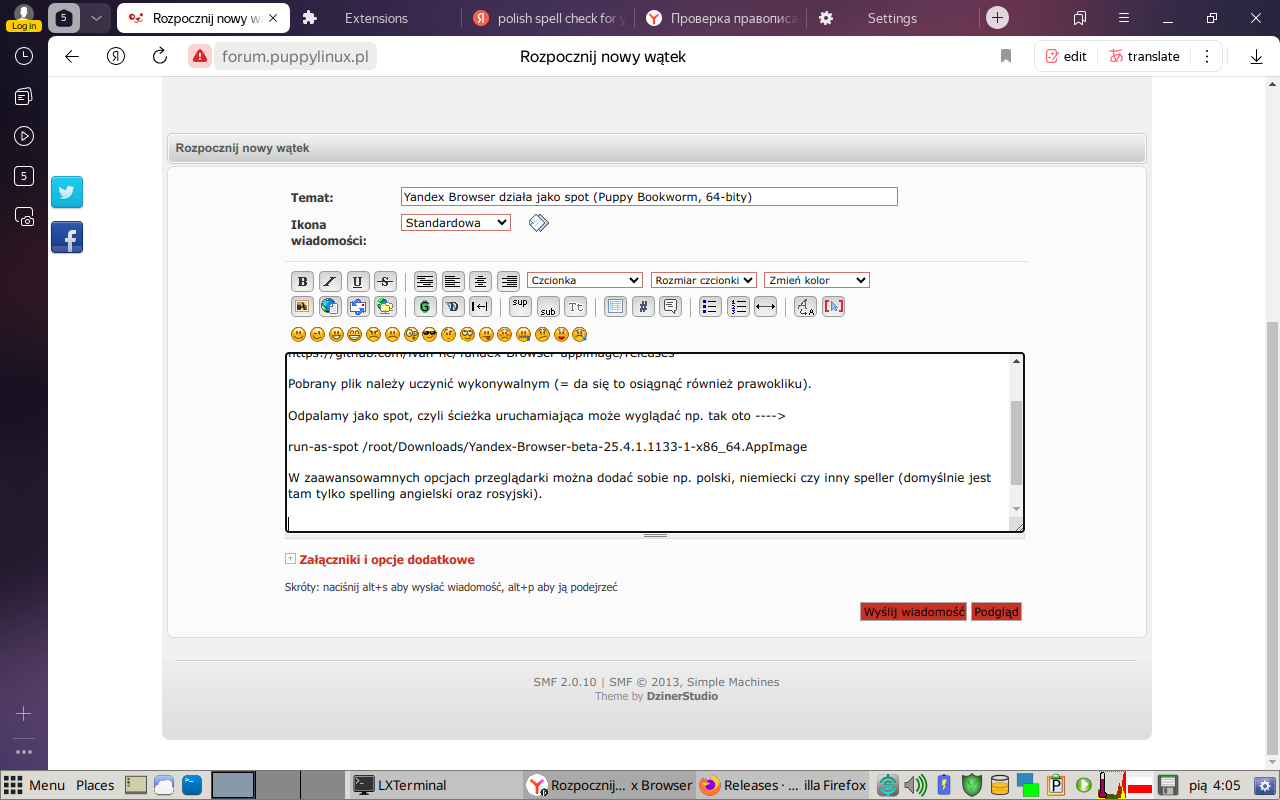Open Zmień kolor color dropdown
This screenshot has height=800, width=1280.
click(817, 280)
